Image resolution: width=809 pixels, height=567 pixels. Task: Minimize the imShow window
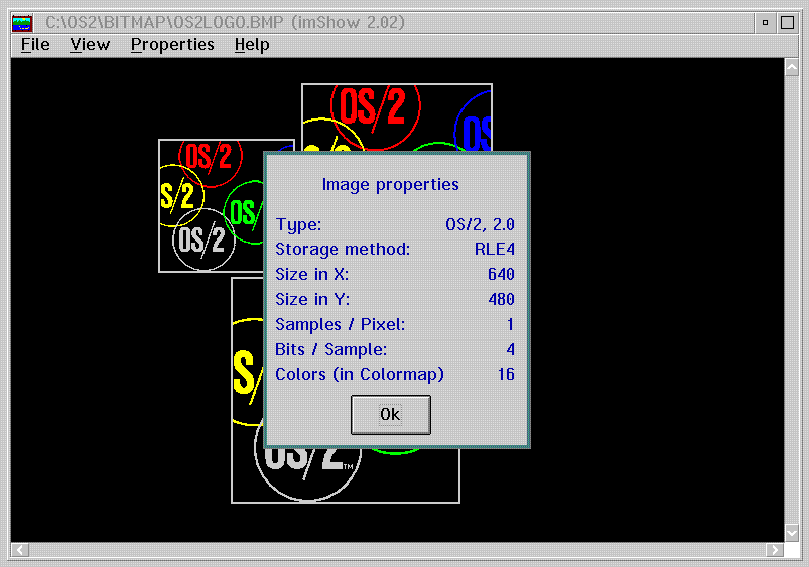[766, 23]
